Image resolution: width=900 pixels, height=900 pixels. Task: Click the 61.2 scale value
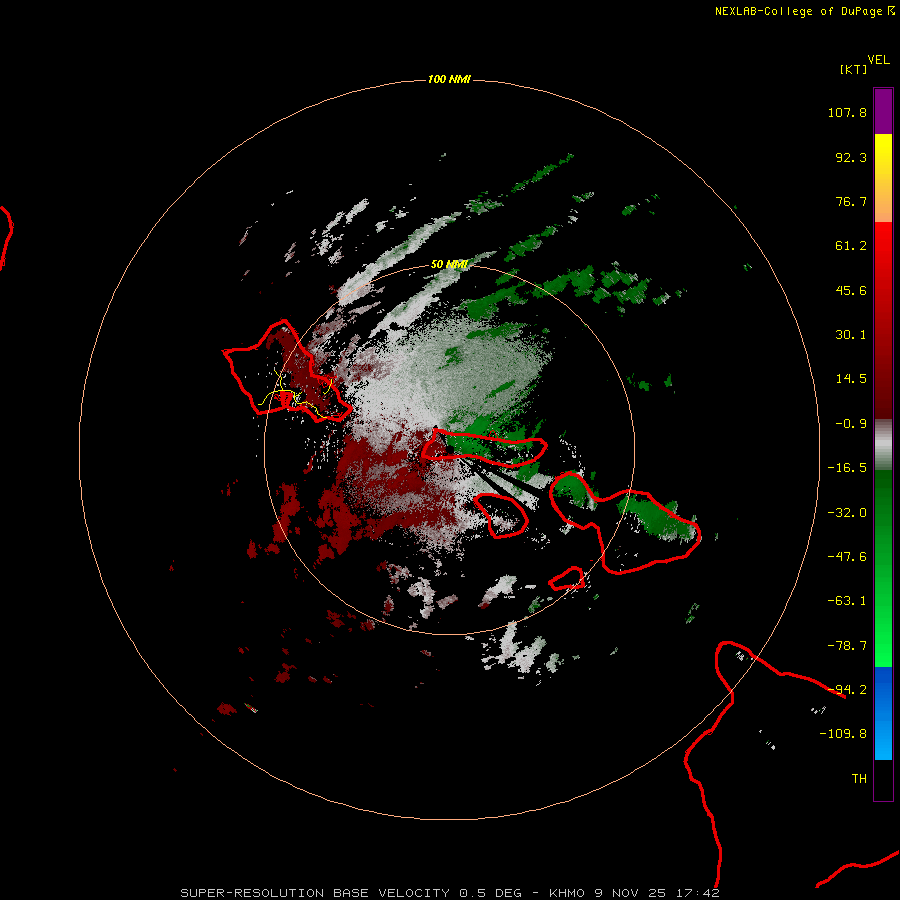coord(851,246)
